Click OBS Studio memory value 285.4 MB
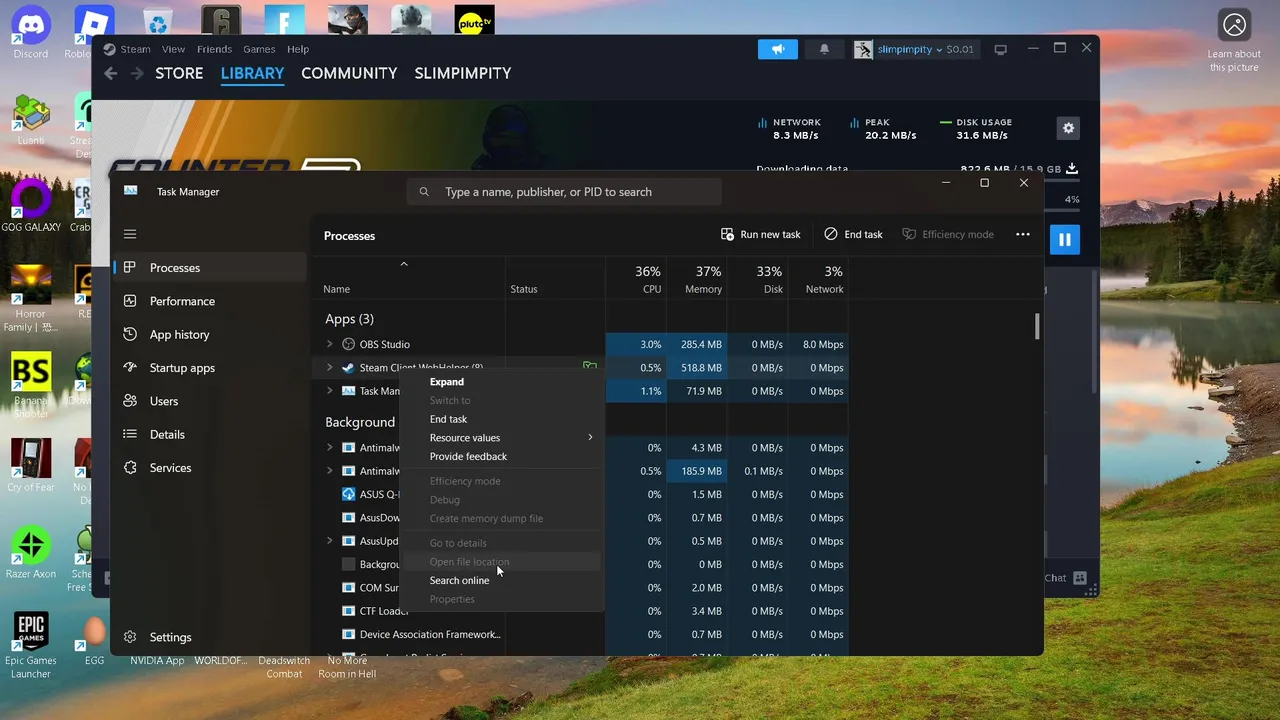This screenshot has height=720, width=1280. pyautogui.click(x=701, y=344)
